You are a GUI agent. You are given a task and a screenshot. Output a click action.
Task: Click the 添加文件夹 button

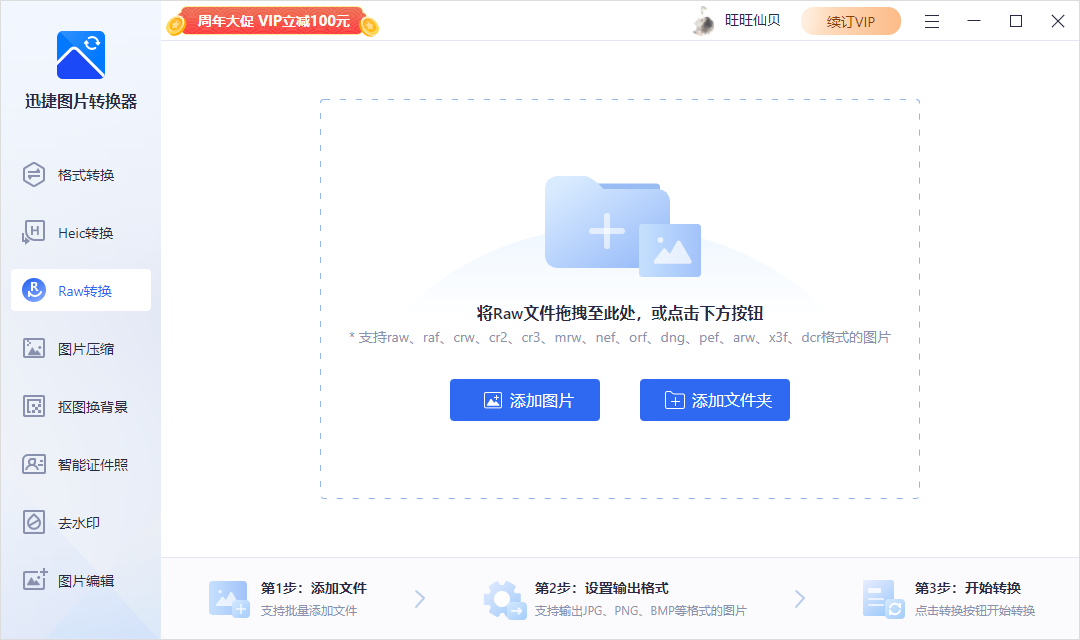pyautogui.click(x=714, y=400)
